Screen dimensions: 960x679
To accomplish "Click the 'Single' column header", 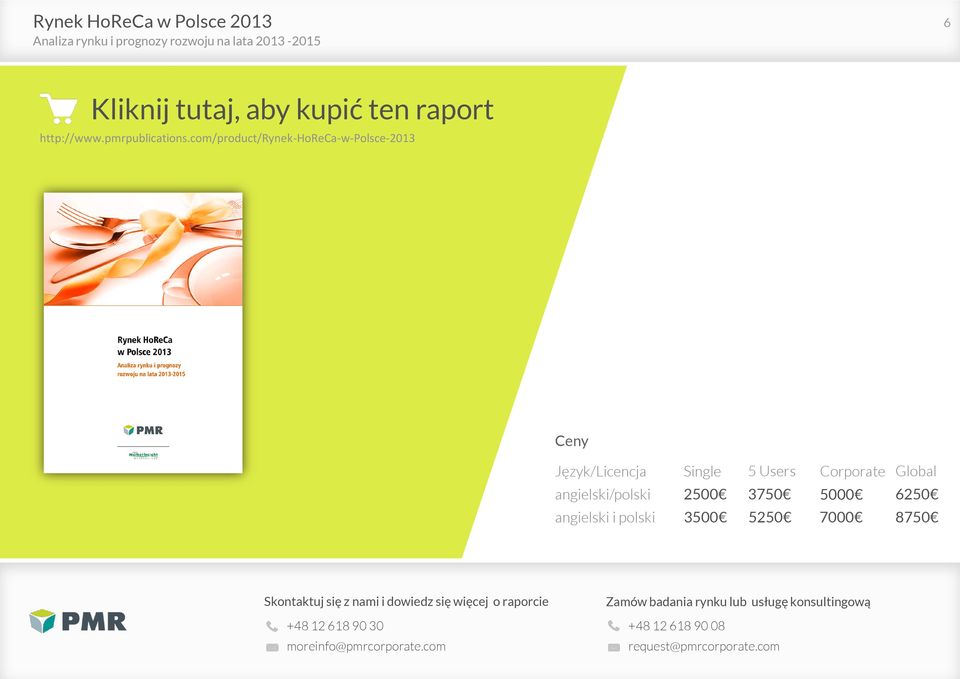I will pos(702,471).
